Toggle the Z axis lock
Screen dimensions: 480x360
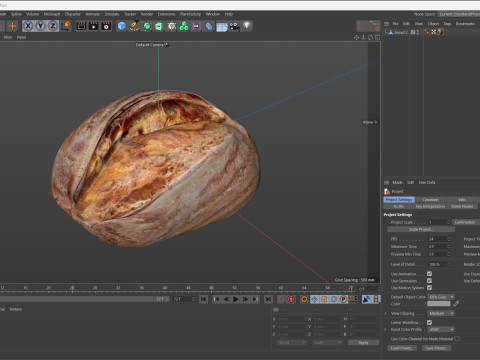[53, 26]
